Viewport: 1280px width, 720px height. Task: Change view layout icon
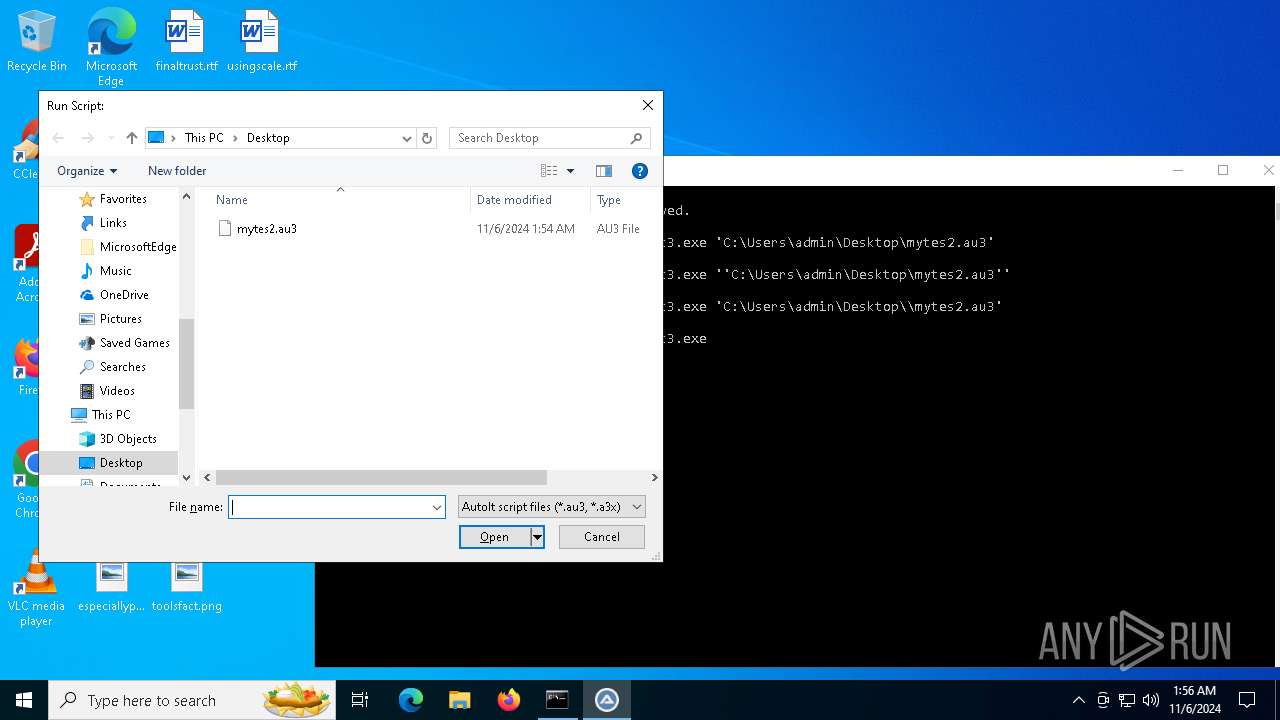[x=549, y=171]
